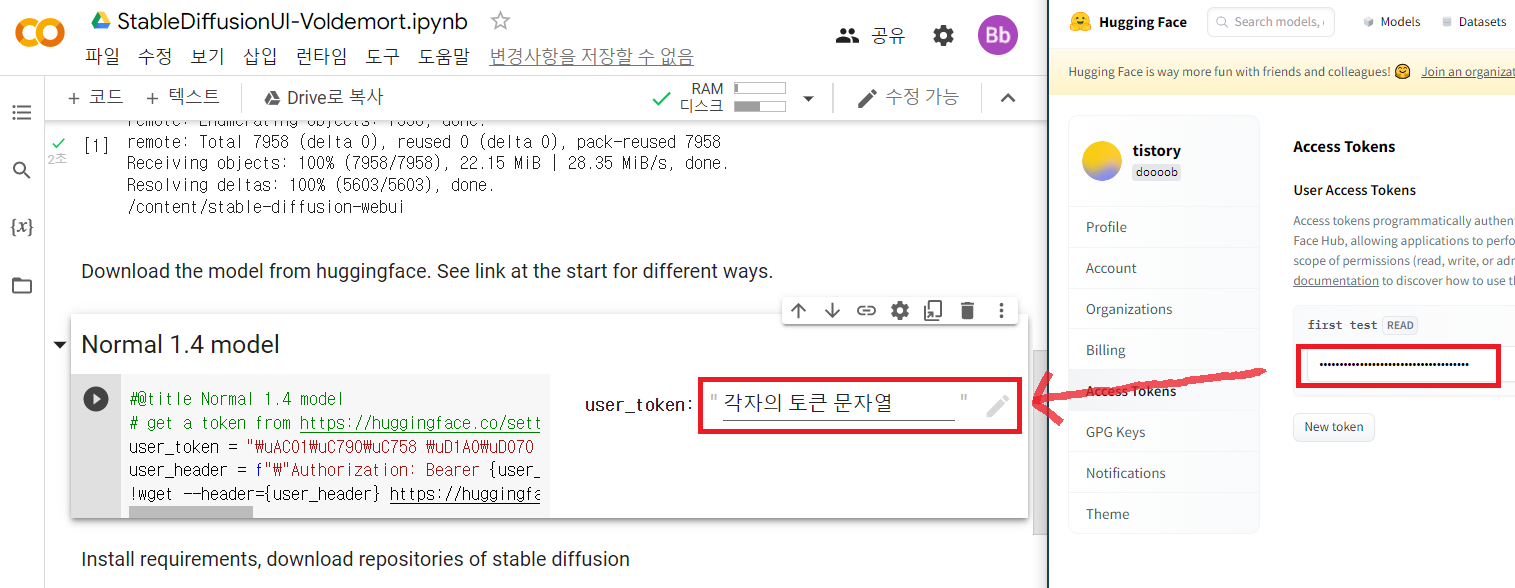Screen dimensions: 1515x588
Task: Click the '/content/stable-diffusion-webui' output line
Action: (x=266, y=208)
